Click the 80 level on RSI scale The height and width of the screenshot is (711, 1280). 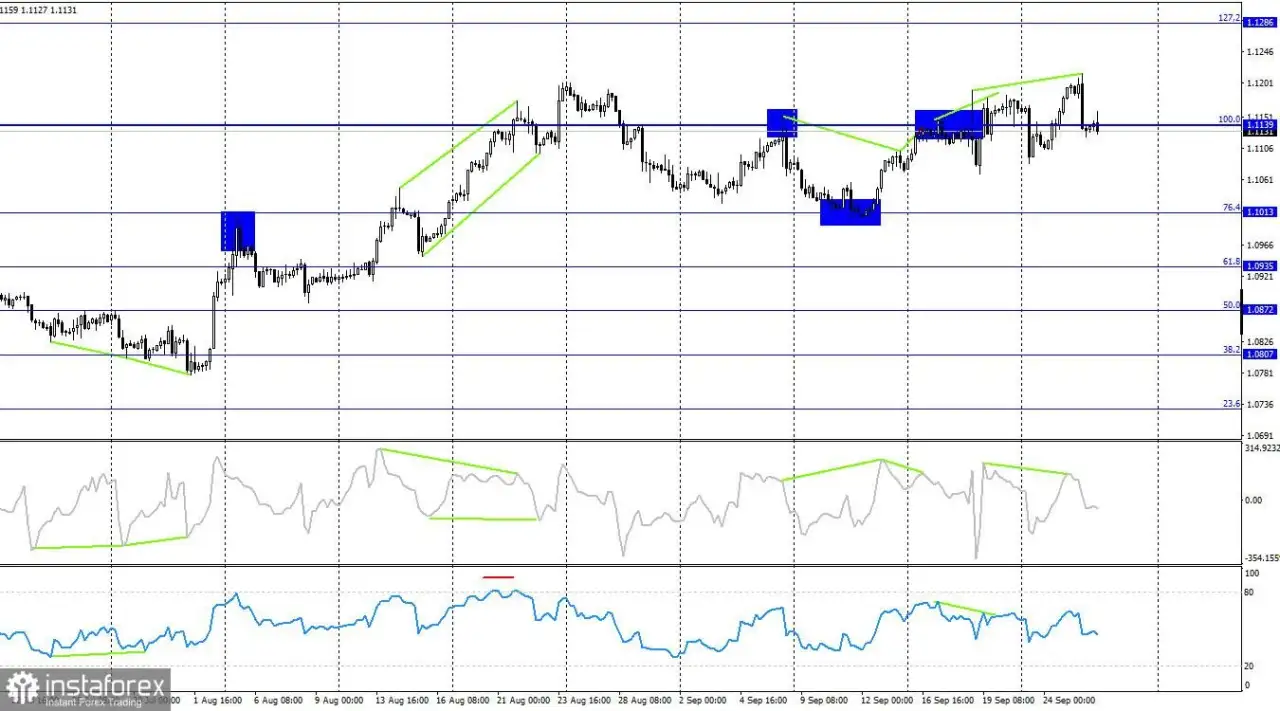pos(1249,593)
